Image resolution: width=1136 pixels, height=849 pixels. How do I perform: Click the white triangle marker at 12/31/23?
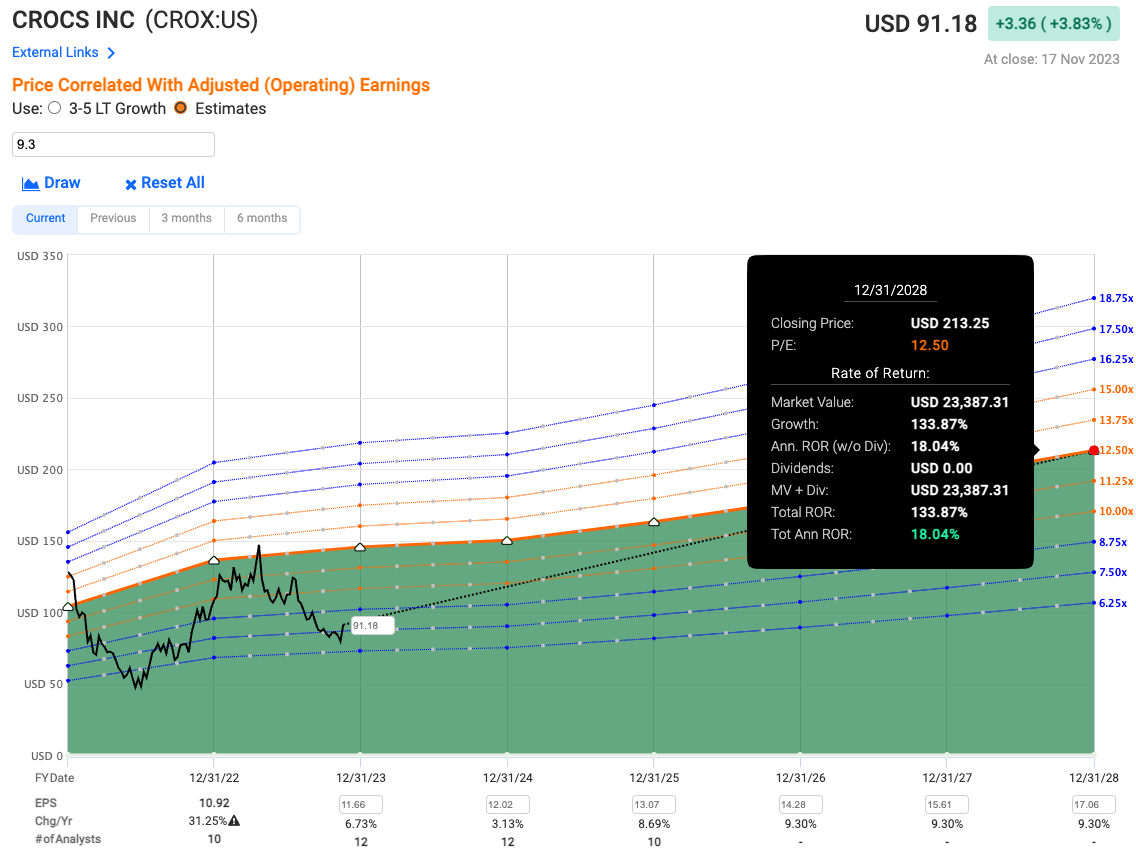pos(360,547)
